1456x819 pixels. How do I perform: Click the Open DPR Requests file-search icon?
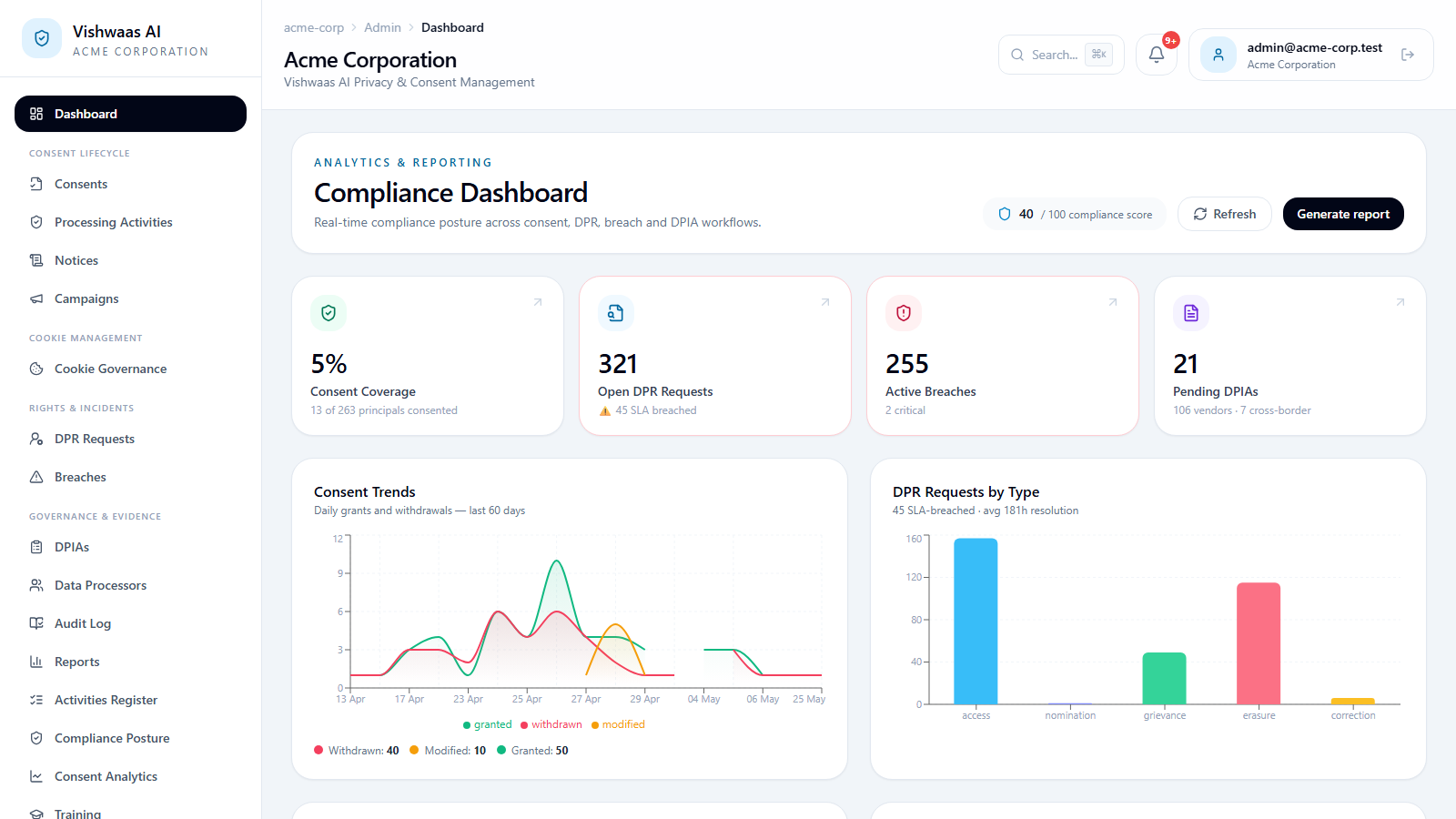[x=616, y=313]
